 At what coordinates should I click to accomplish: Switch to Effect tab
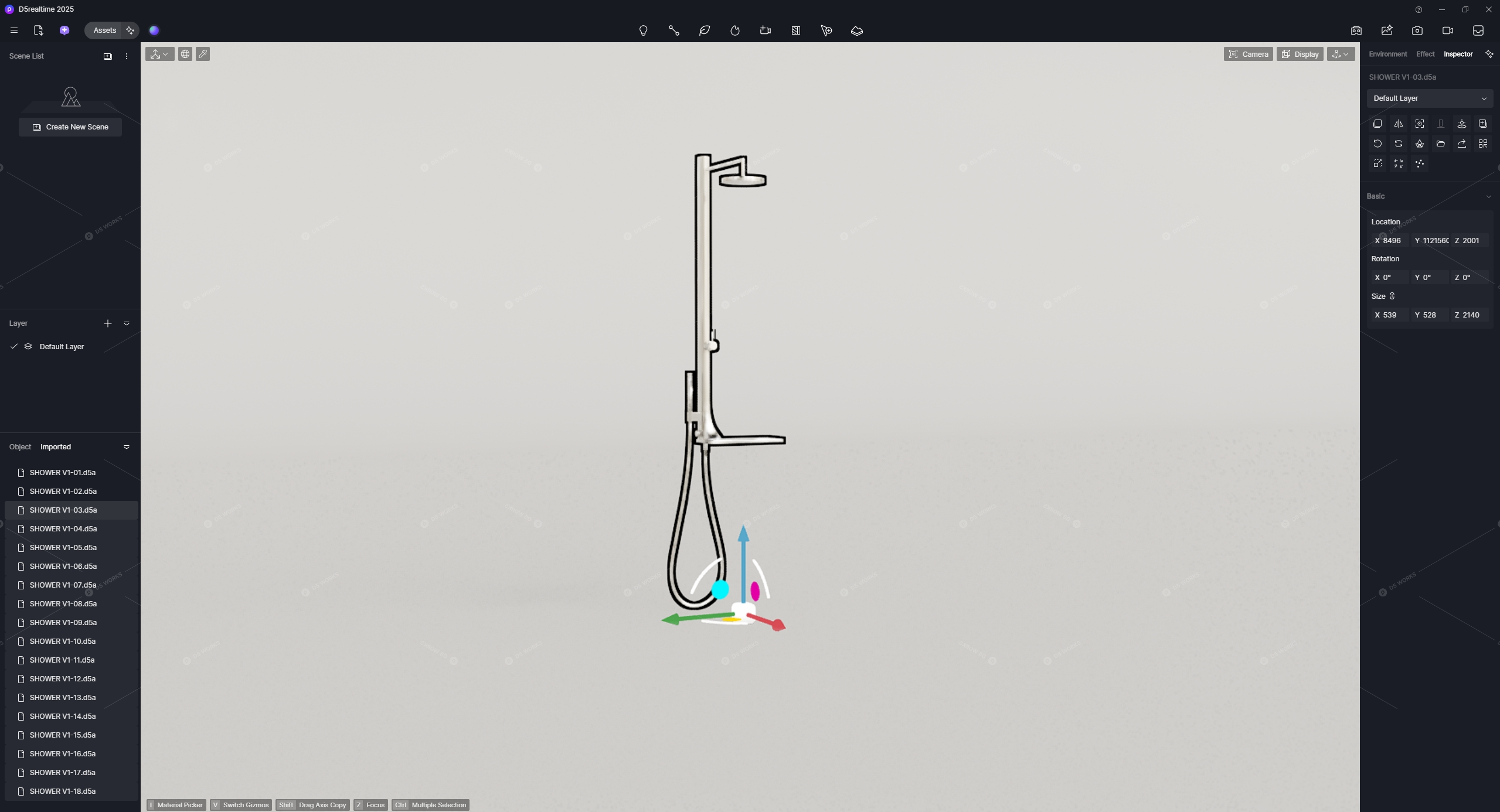click(1425, 54)
